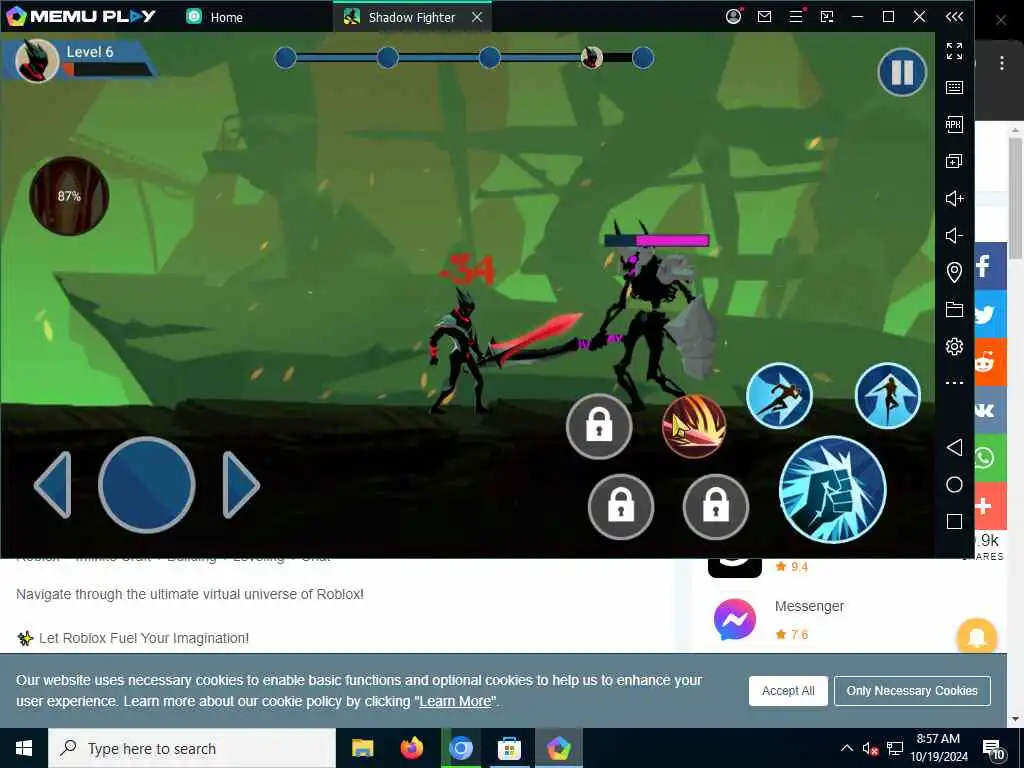Click Only Necessary Cookies button

point(912,691)
